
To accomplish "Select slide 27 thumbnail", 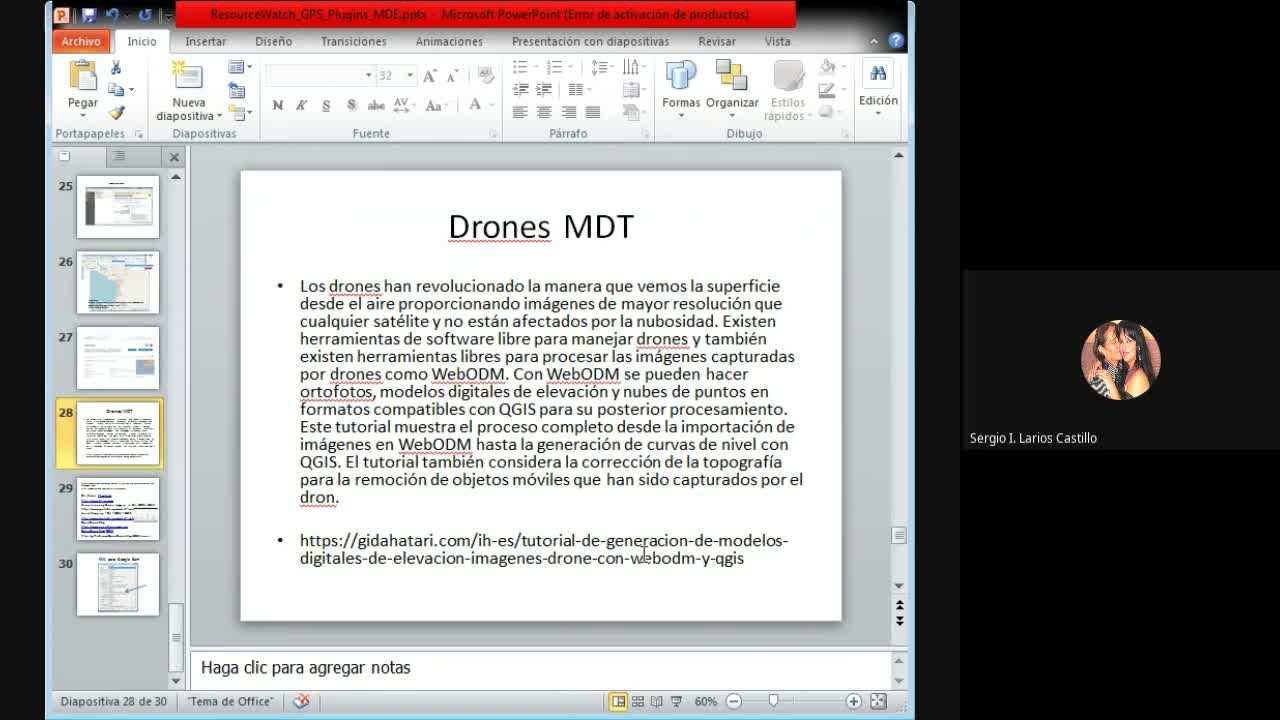I will coord(118,358).
